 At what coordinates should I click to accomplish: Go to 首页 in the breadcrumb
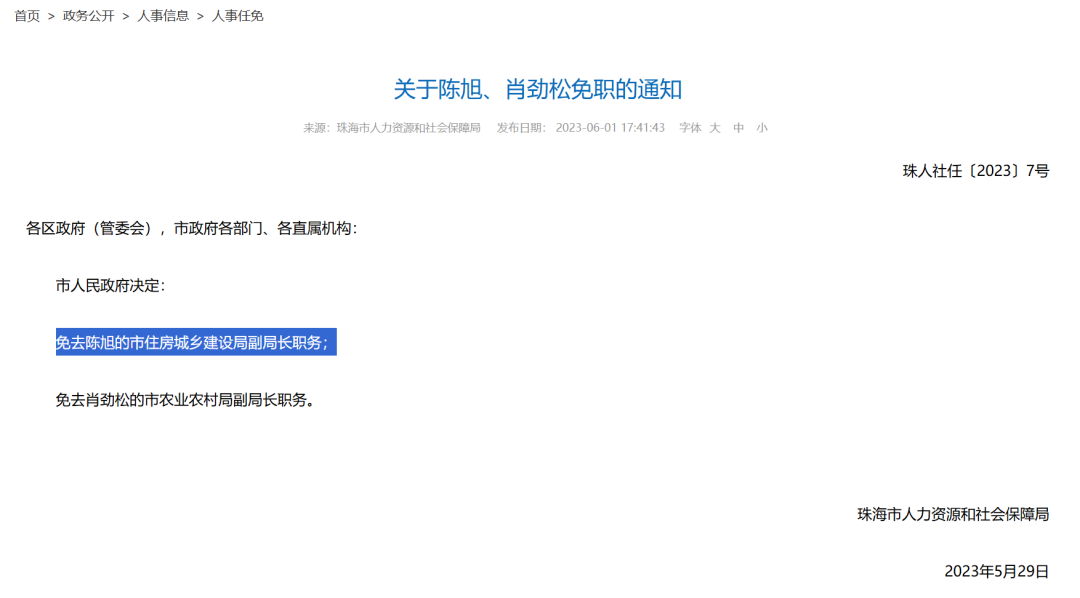[x=27, y=16]
